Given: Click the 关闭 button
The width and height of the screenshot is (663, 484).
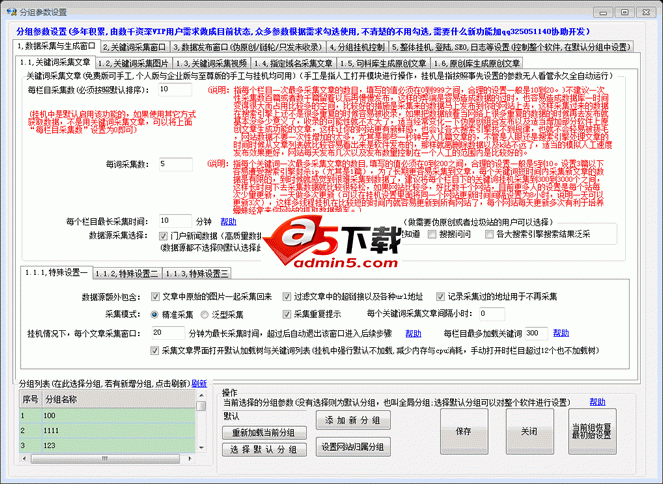Looking at the screenshot, I should [529, 431].
